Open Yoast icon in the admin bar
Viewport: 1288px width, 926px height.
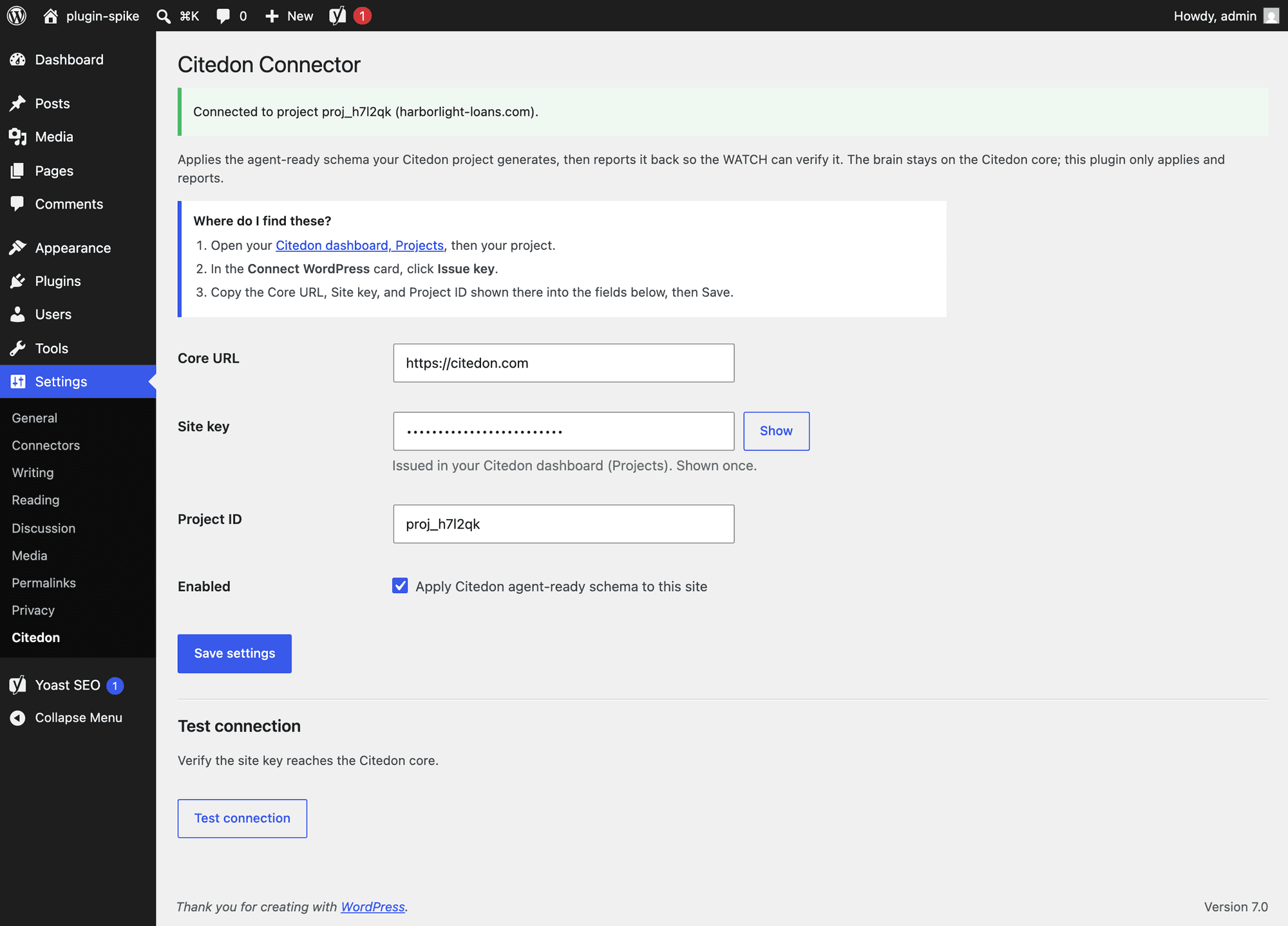[337, 15]
